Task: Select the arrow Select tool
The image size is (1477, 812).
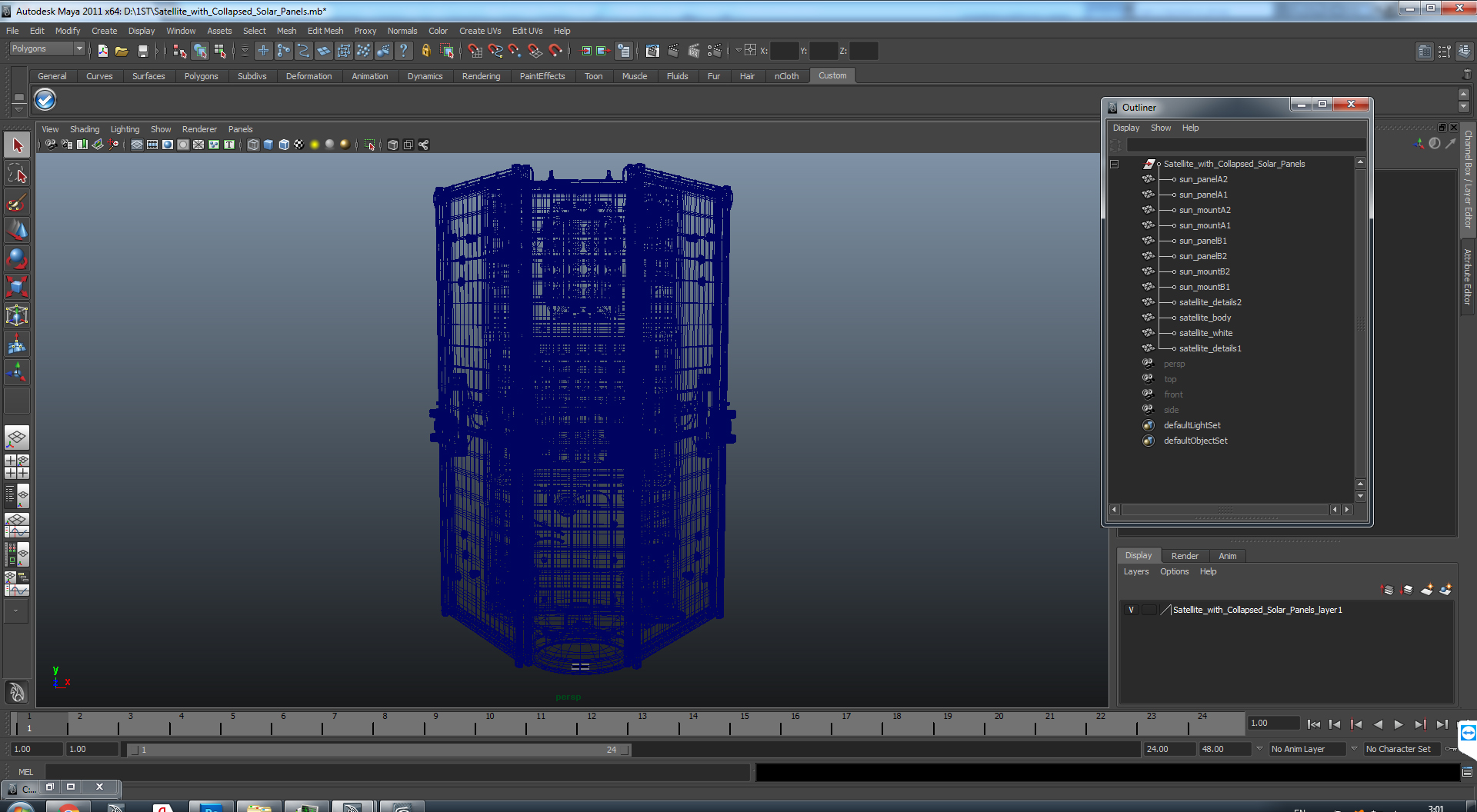Action: tap(17, 145)
